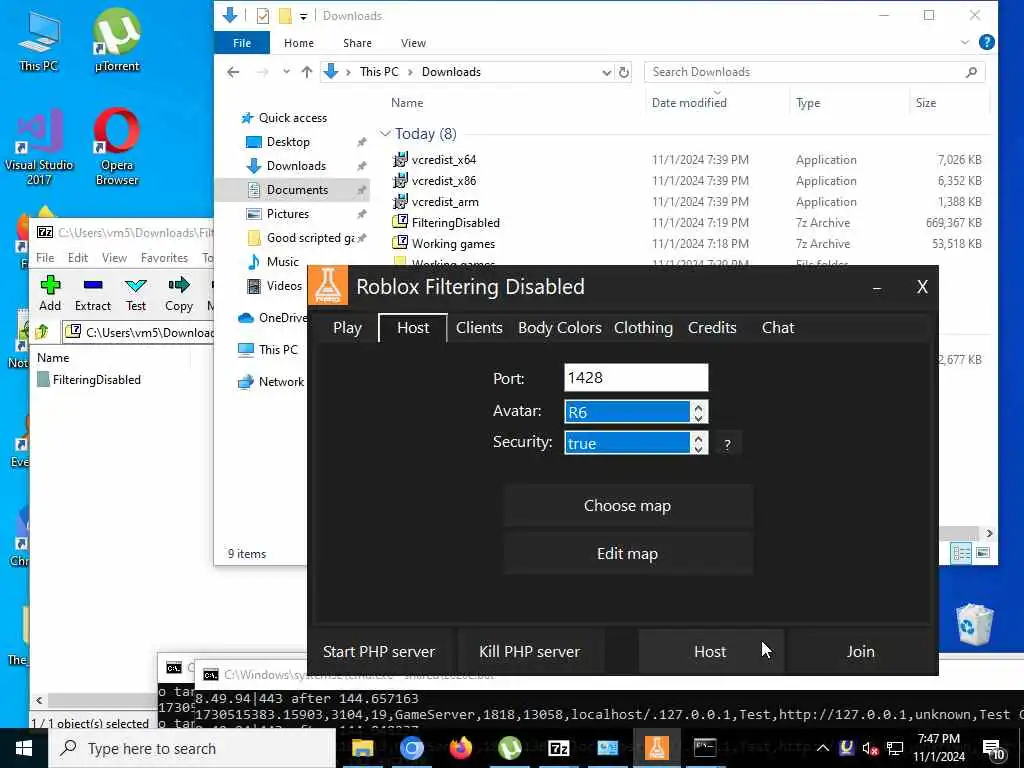Click the Start PHP server button
The width and height of the screenshot is (1024, 768).
(x=379, y=652)
